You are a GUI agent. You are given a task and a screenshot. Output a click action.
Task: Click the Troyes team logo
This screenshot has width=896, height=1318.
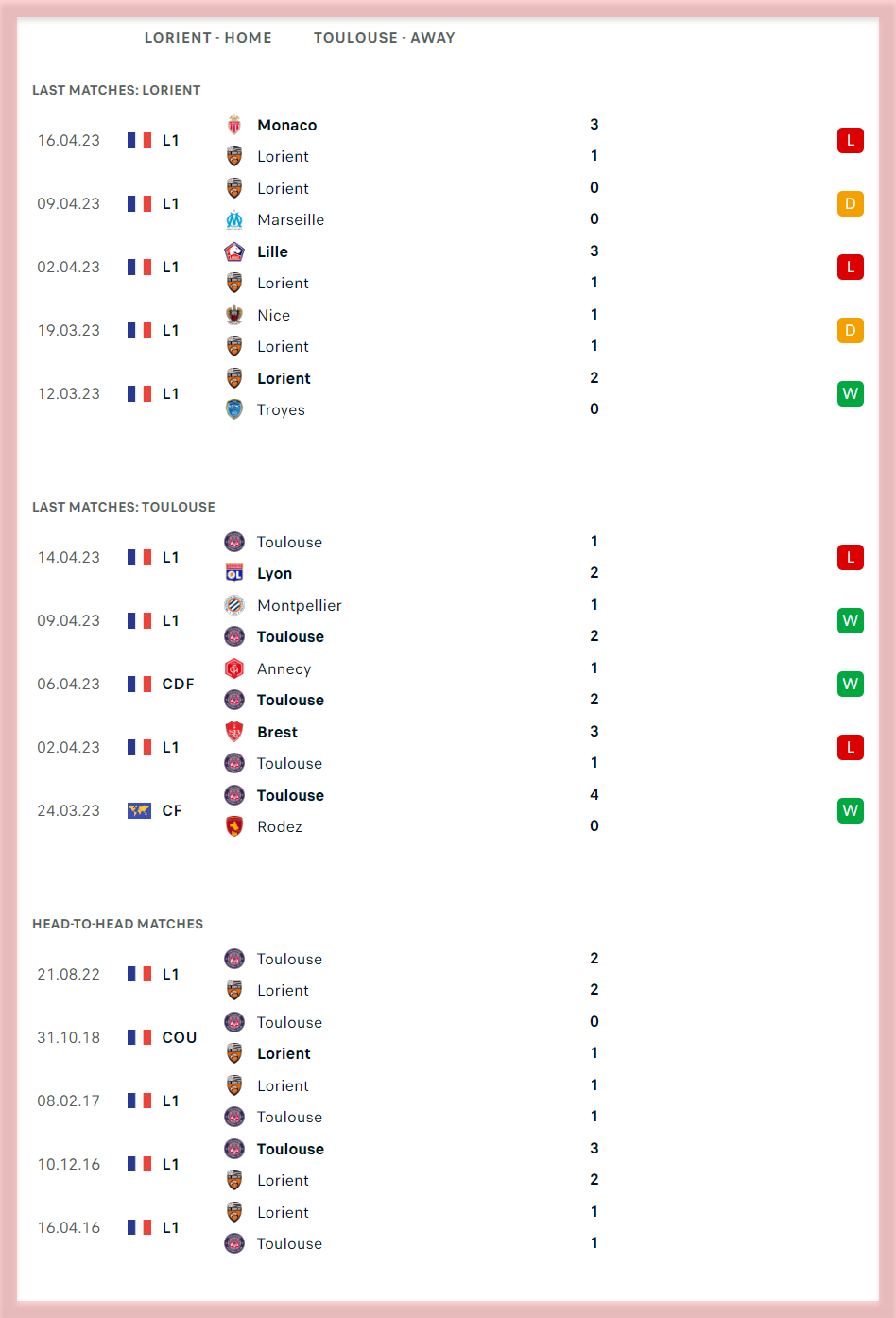(234, 409)
